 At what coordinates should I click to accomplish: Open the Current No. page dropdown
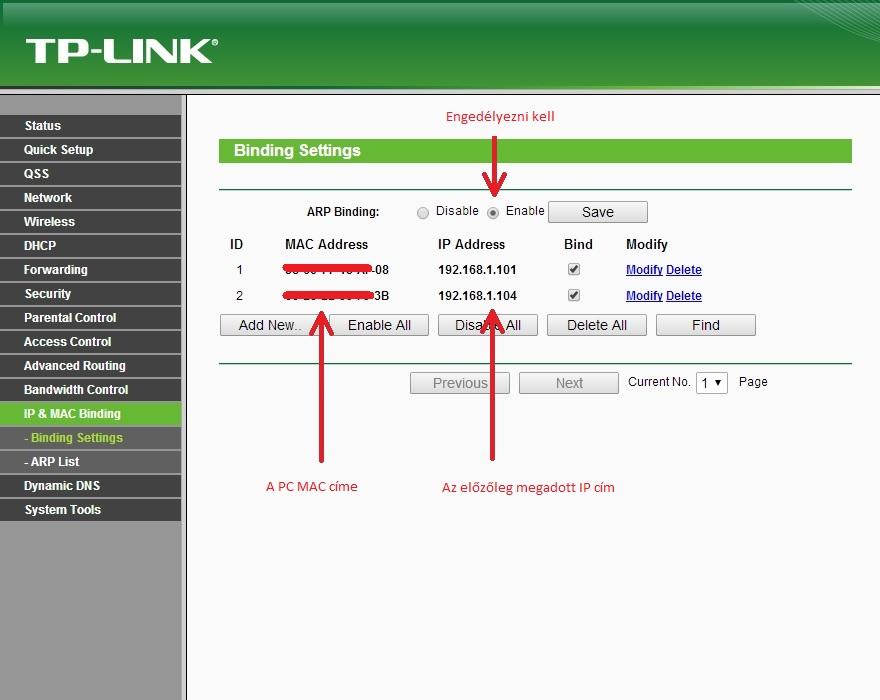712,383
